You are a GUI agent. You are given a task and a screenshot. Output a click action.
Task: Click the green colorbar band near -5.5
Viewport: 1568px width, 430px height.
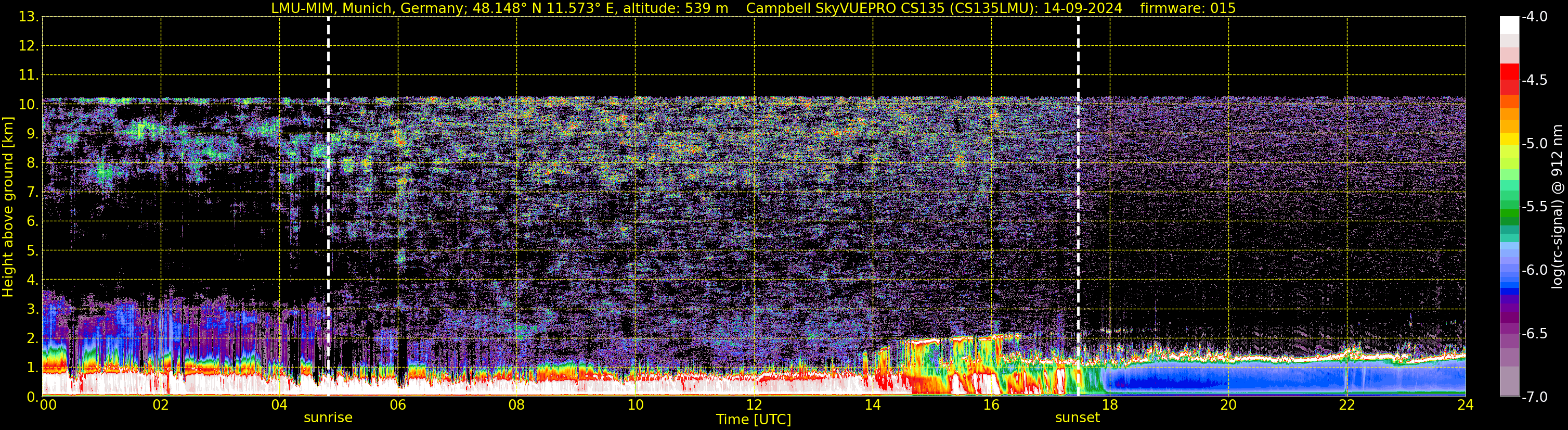click(x=1509, y=207)
